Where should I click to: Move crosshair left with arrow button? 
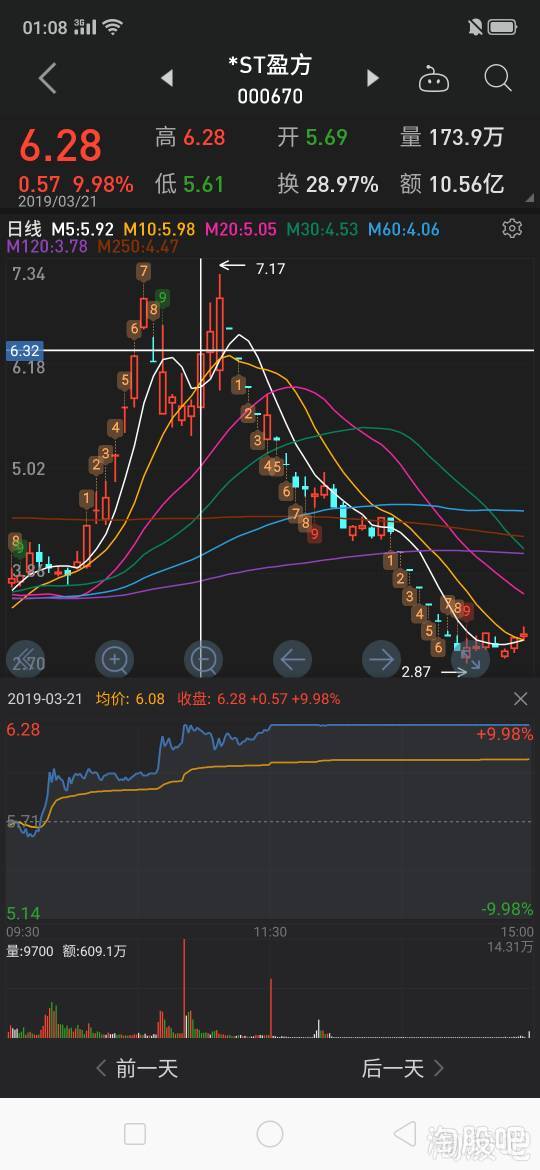point(292,660)
